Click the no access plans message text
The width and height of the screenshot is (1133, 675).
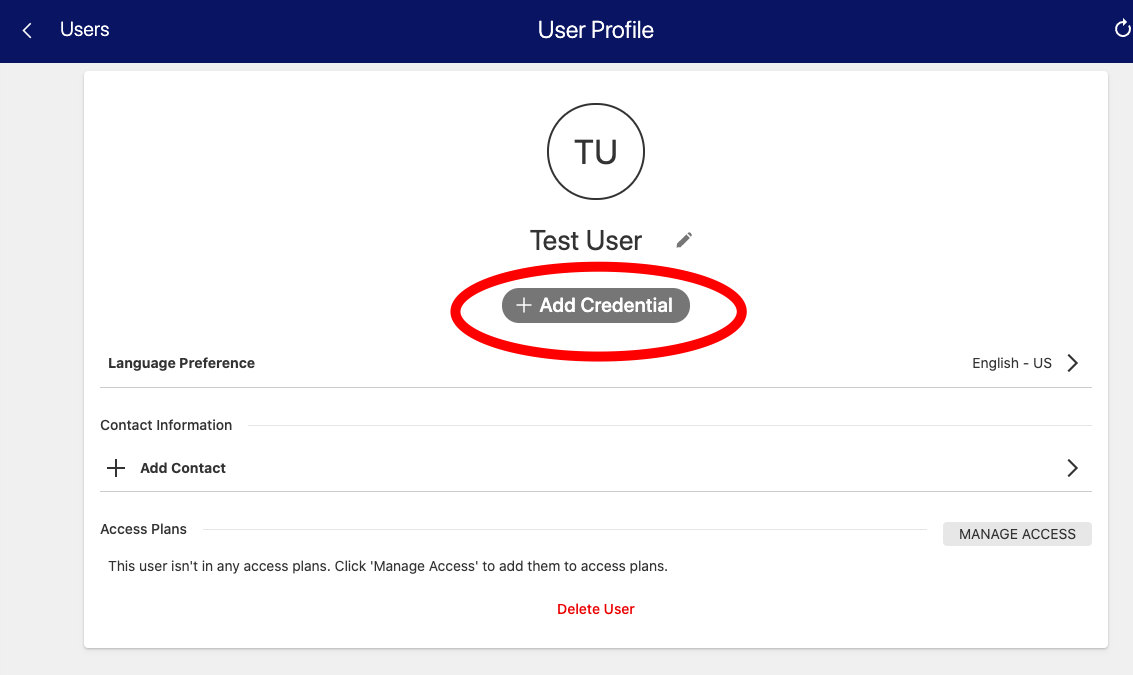388,566
